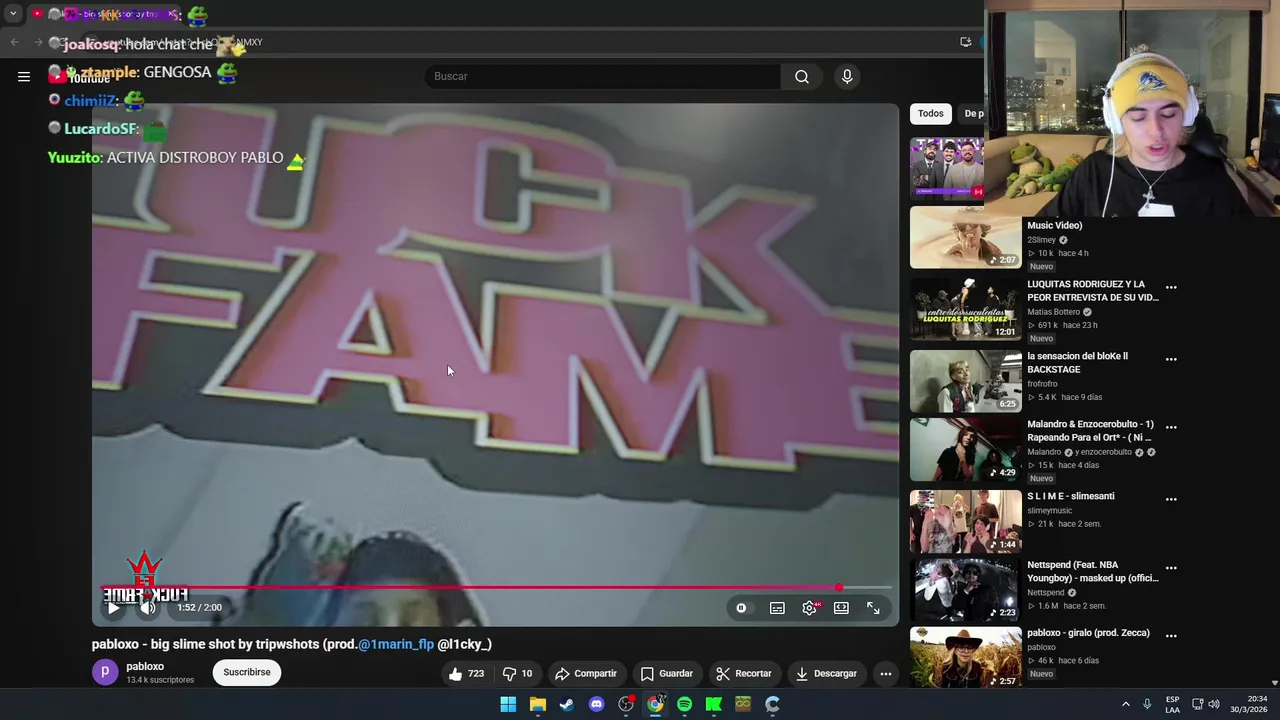The height and width of the screenshot is (720, 1280).
Task: Open options for Luquitas Rodriguez video
Action: (1171, 288)
